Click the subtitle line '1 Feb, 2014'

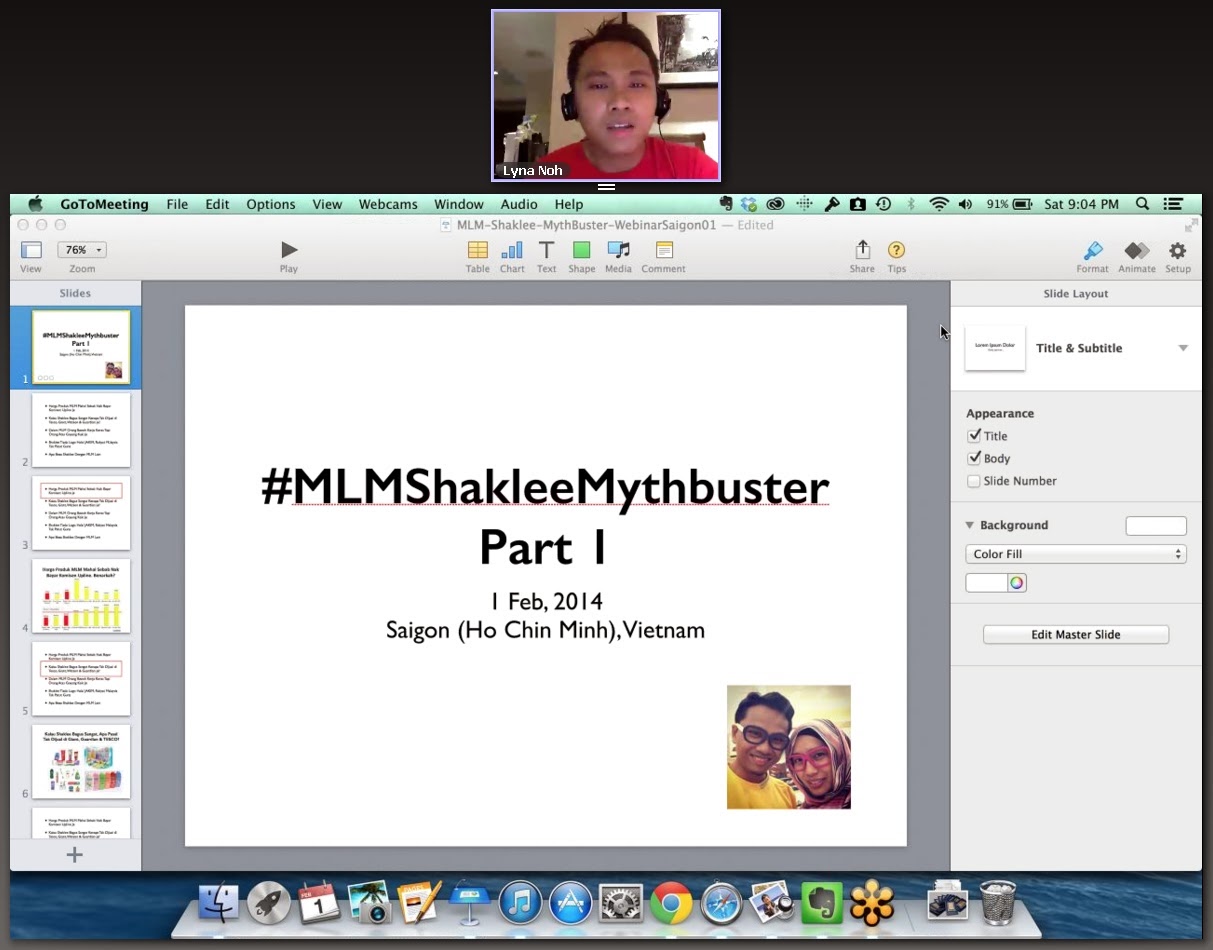tap(546, 601)
